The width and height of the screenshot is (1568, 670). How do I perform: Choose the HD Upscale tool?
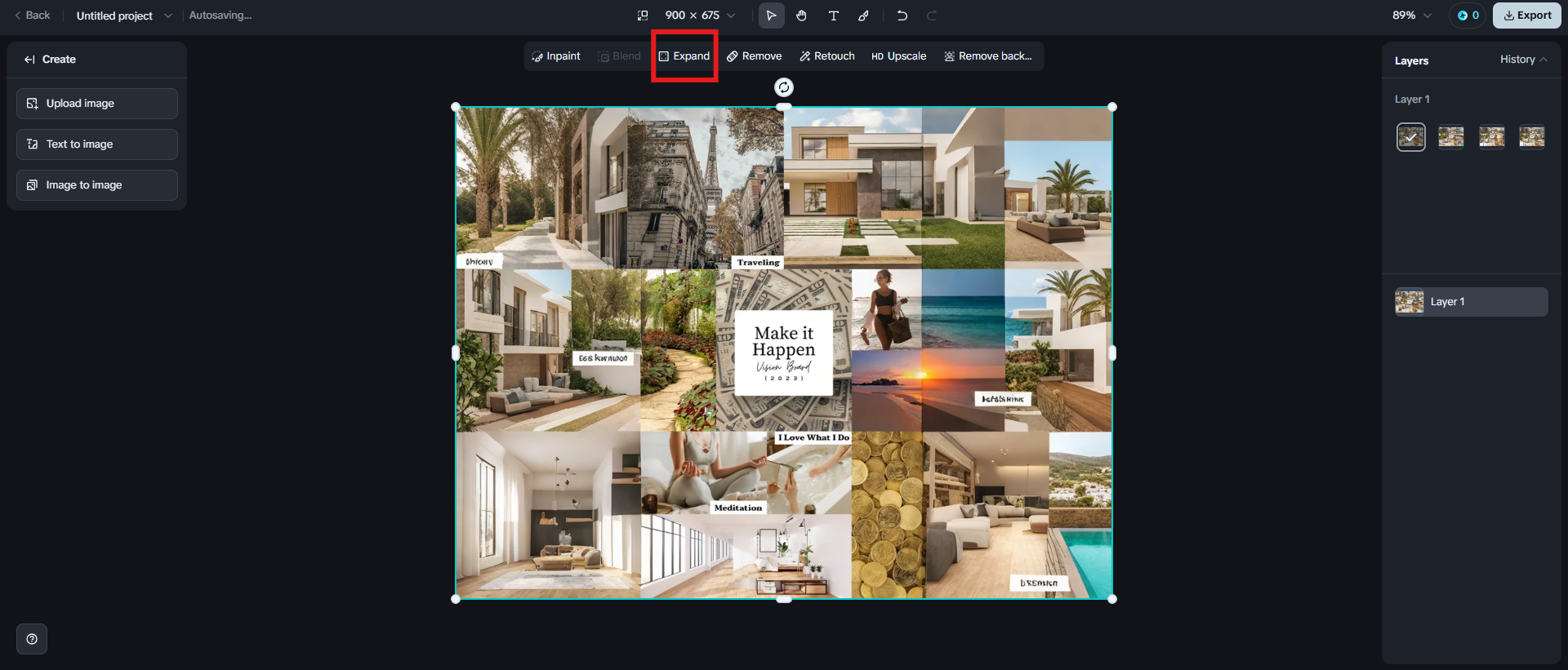click(899, 56)
